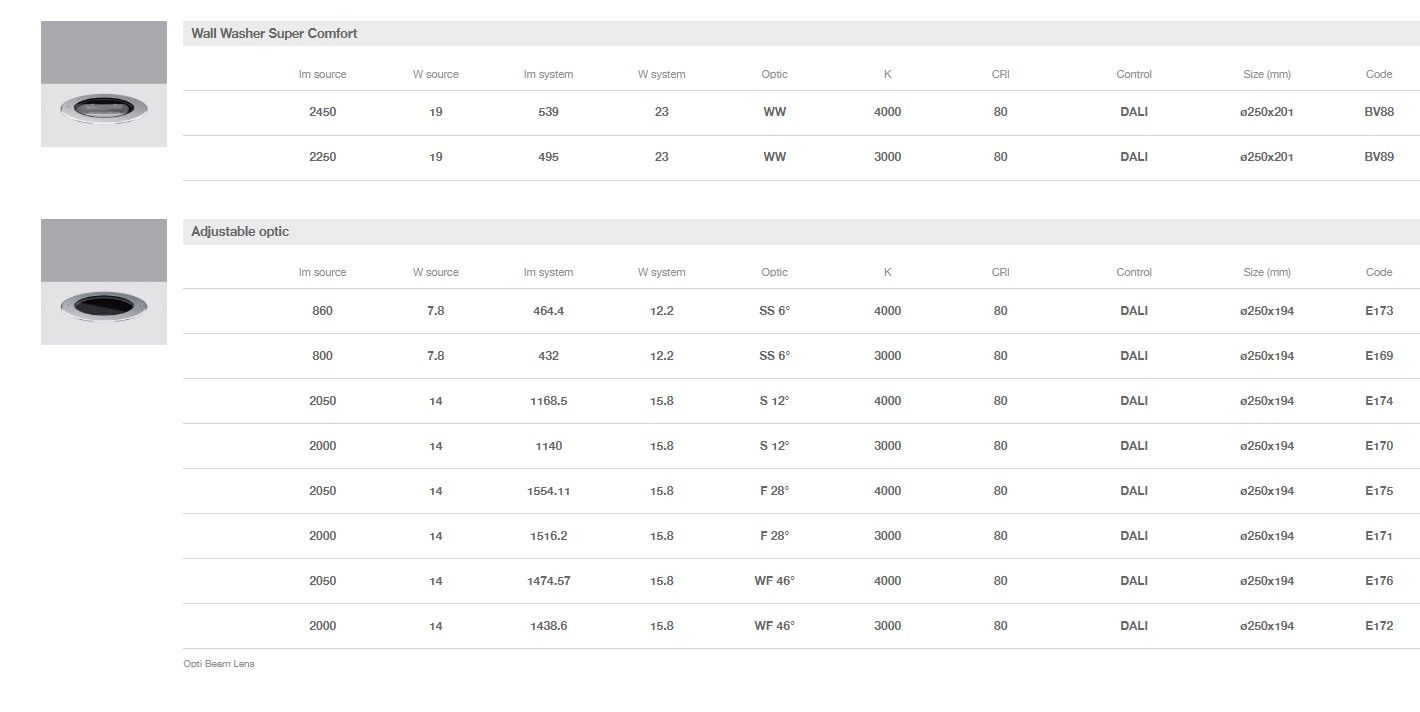Select product code E176

pos(1378,581)
